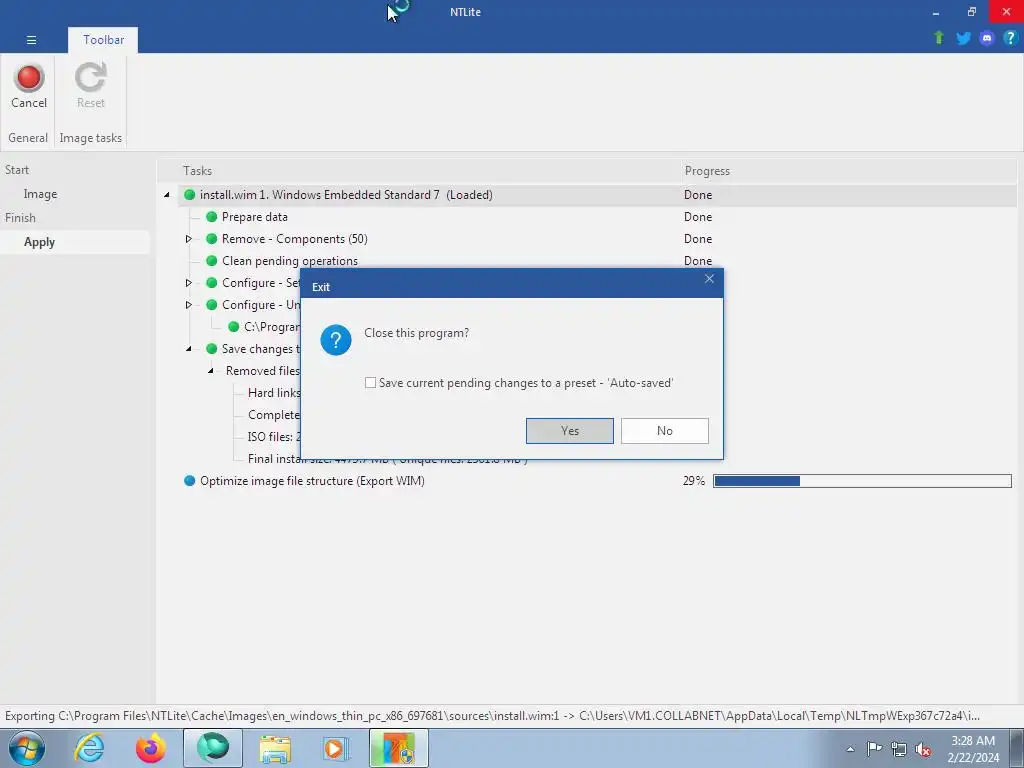Click the Export WIM progress bar

(x=862, y=481)
